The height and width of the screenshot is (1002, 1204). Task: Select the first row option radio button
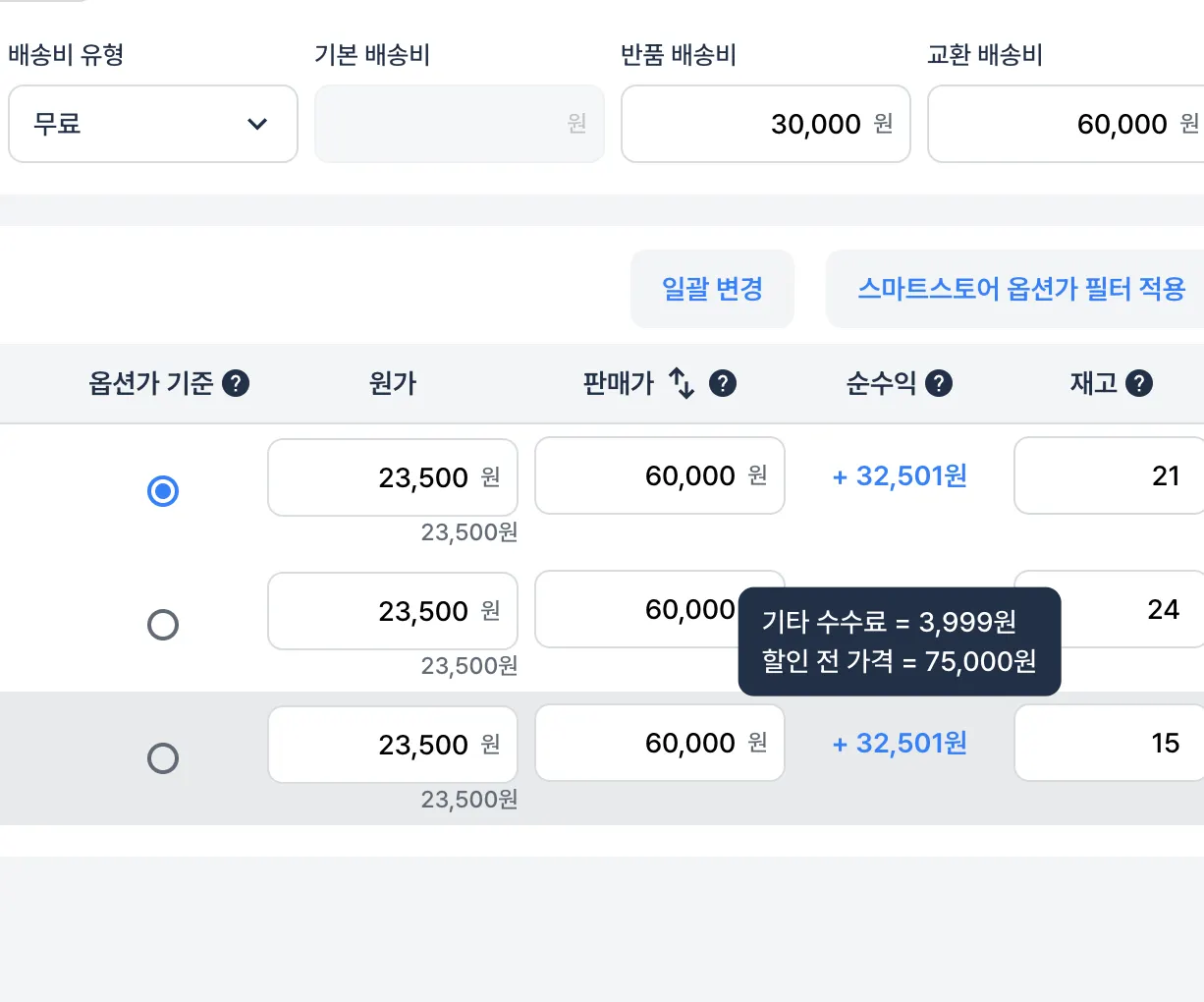163,490
